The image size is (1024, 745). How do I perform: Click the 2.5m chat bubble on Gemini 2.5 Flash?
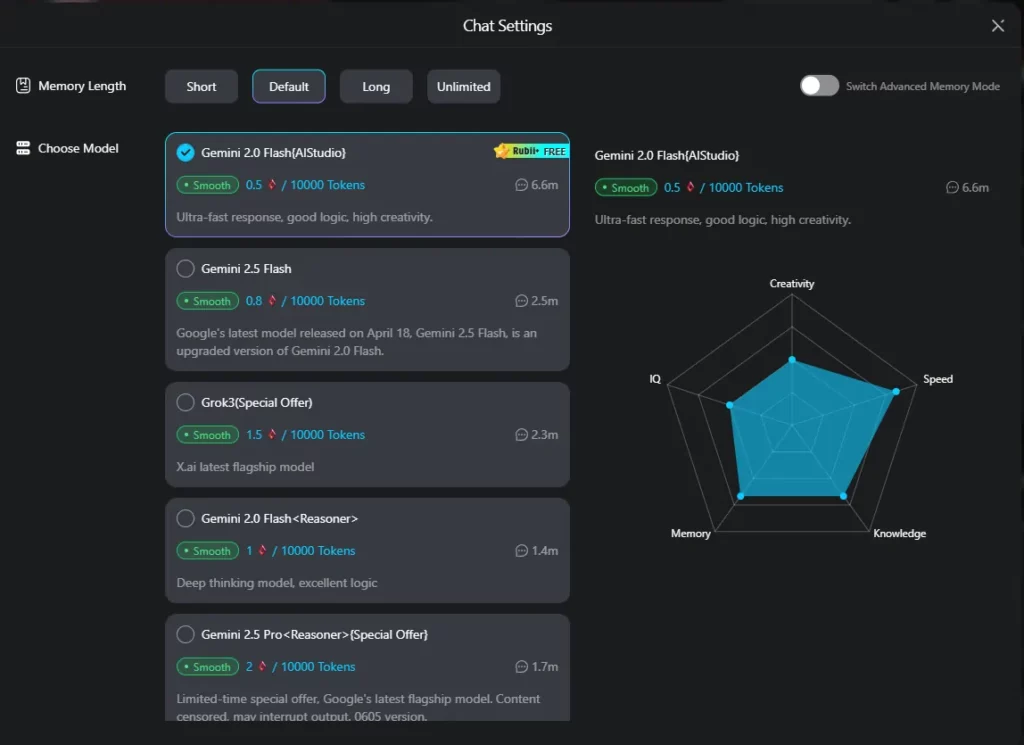521,301
